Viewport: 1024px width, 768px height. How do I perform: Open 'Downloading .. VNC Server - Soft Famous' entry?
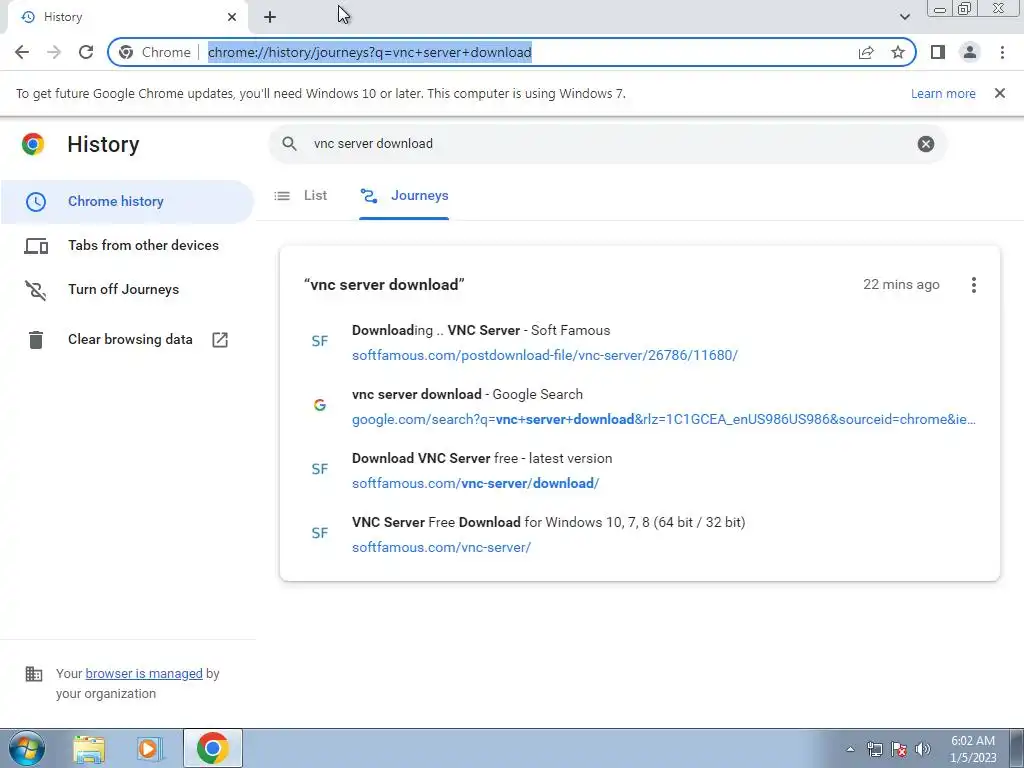click(x=481, y=330)
